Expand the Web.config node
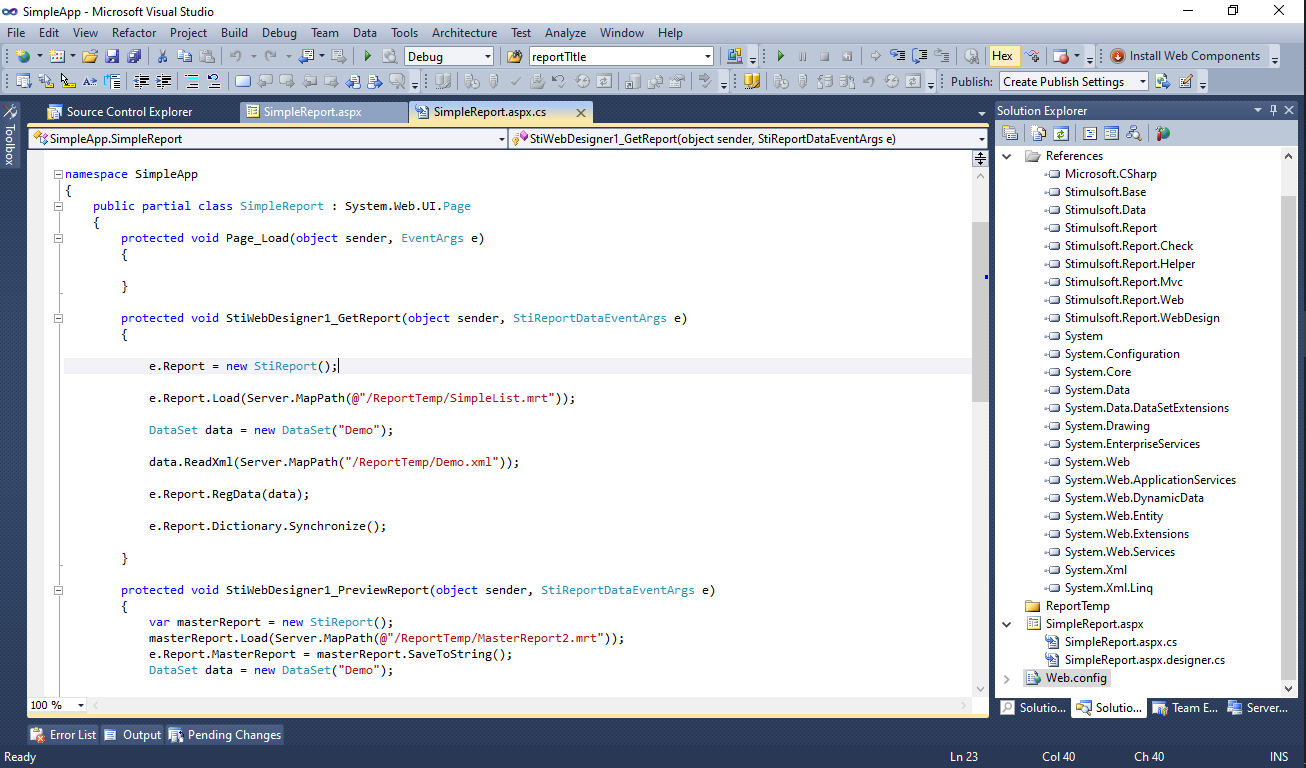Image resolution: width=1306 pixels, height=768 pixels. coord(1007,678)
